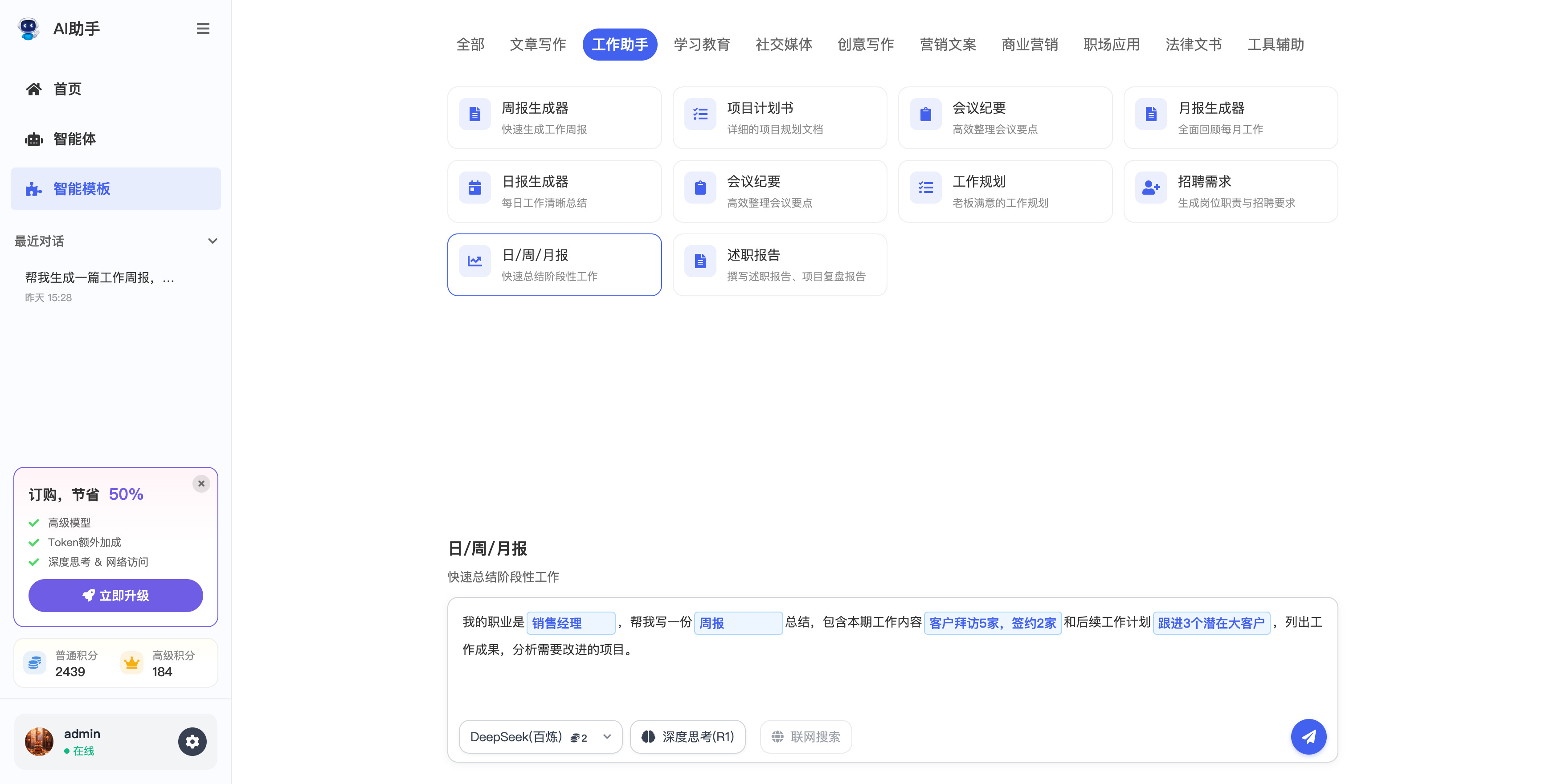Edit the 周报 report type field
Screen dimensions: 1554x784
click(738, 623)
